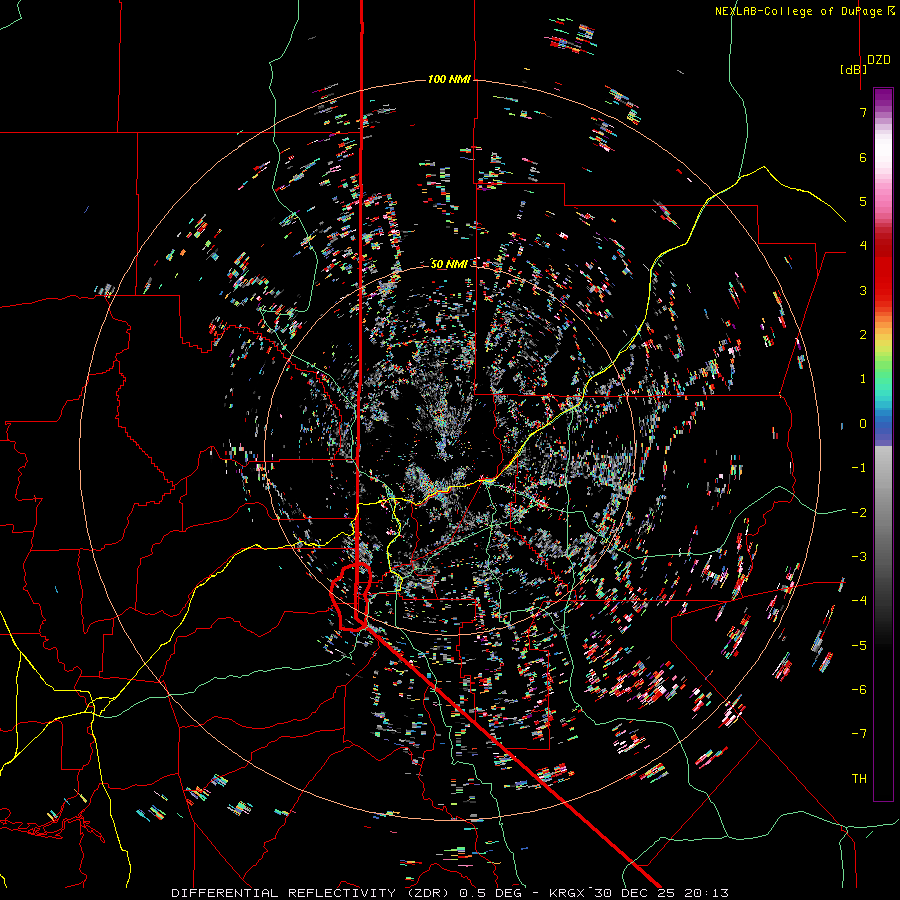Select the -6 value on the scale
This screenshot has height=900, width=900.
pos(859,690)
